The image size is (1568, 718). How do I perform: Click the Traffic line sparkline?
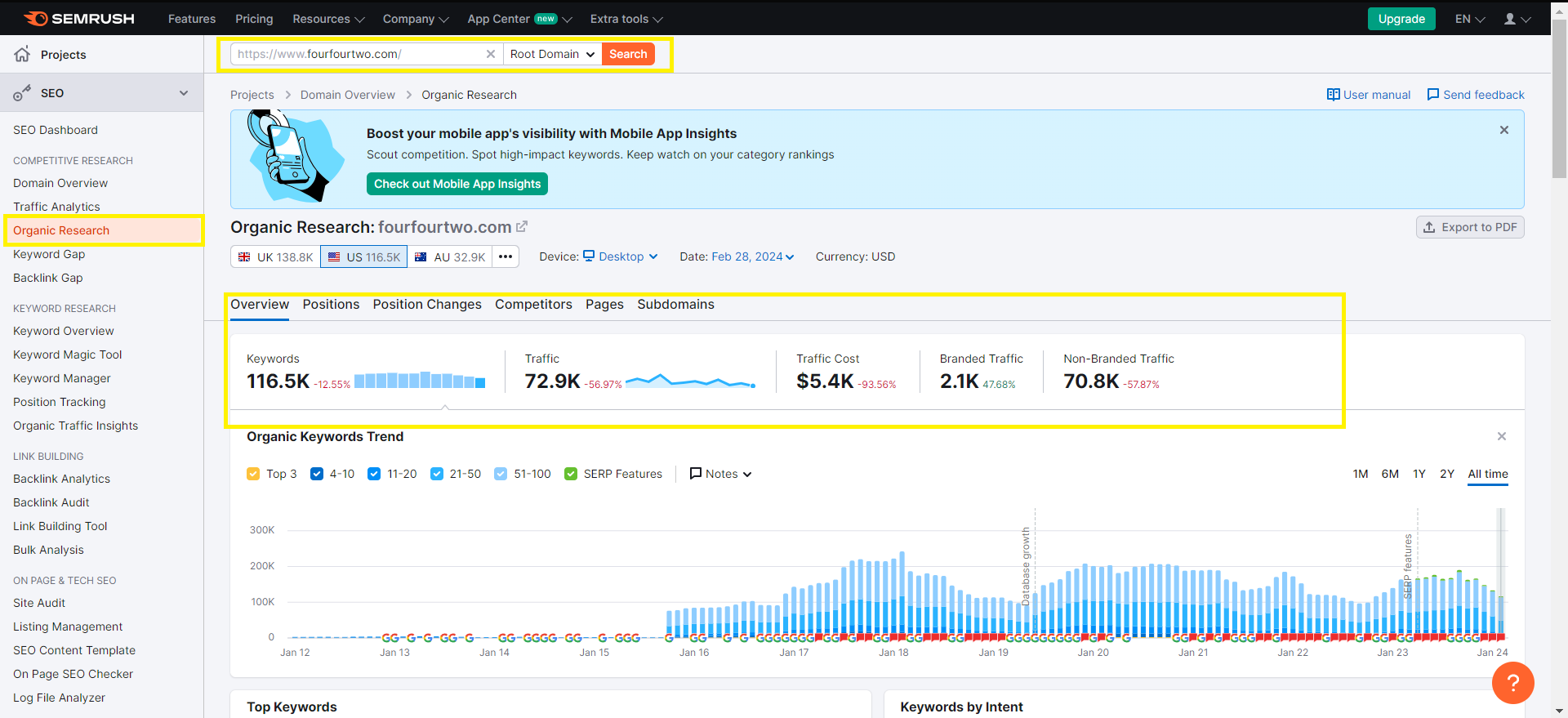click(x=690, y=381)
